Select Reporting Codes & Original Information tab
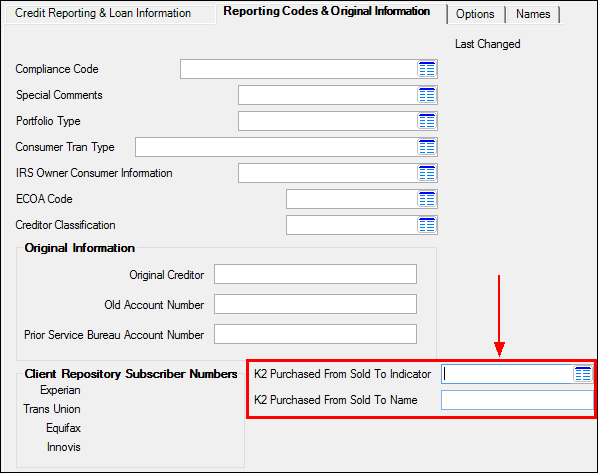The width and height of the screenshot is (600, 474). pyautogui.click(x=327, y=11)
